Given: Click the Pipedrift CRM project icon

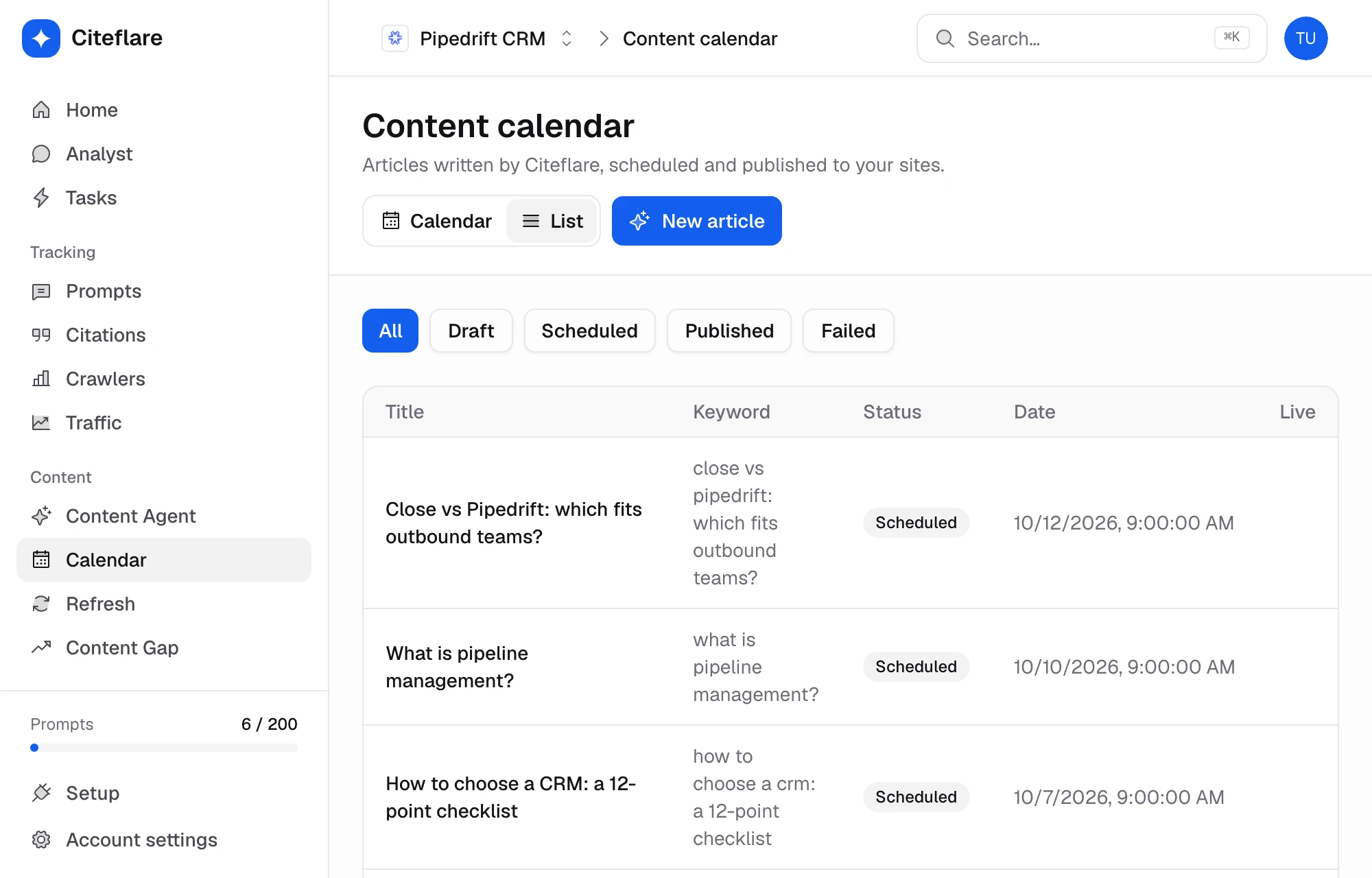Looking at the screenshot, I should pyautogui.click(x=395, y=38).
